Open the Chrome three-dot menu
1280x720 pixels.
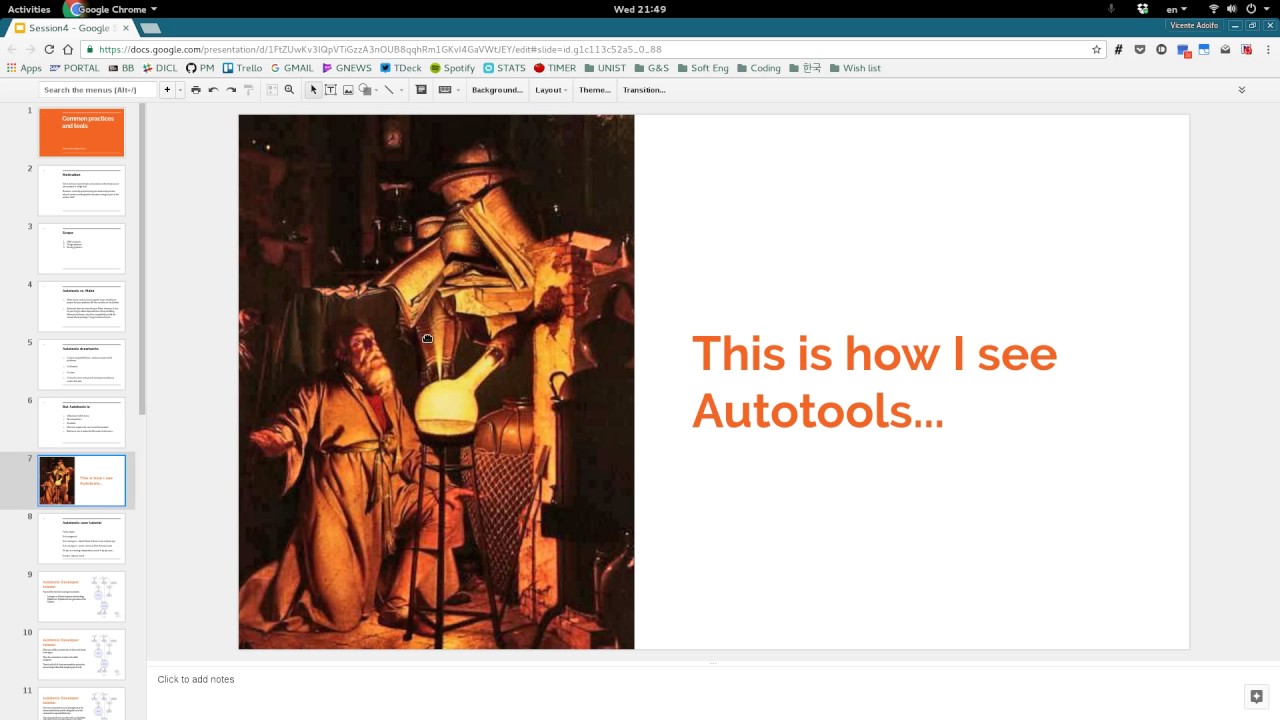(1267, 49)
